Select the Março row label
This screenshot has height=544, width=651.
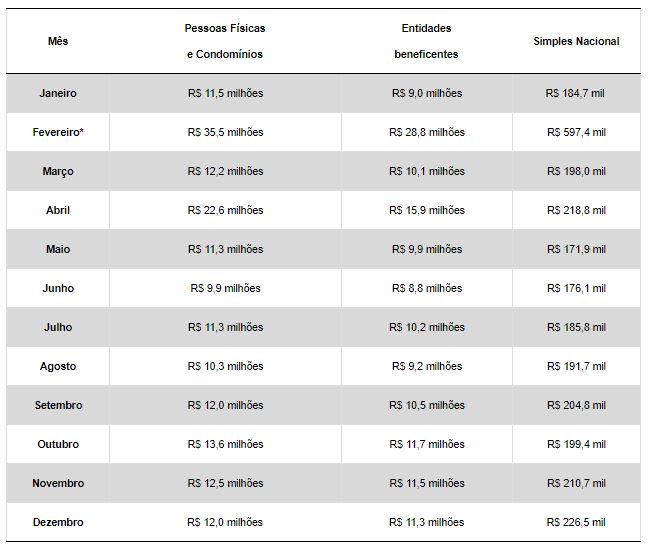tap(58, 171)
